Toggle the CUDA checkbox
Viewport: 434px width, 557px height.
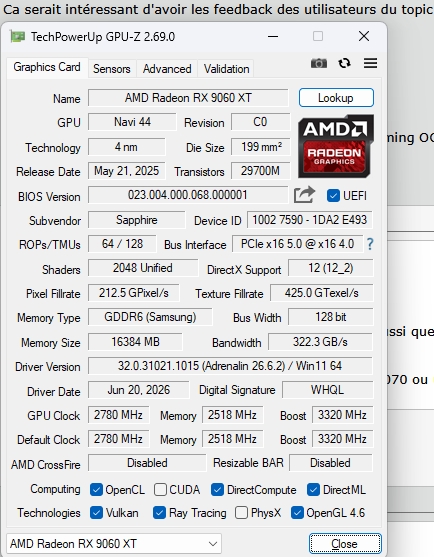pyautogui.click(x=160, y=490)
